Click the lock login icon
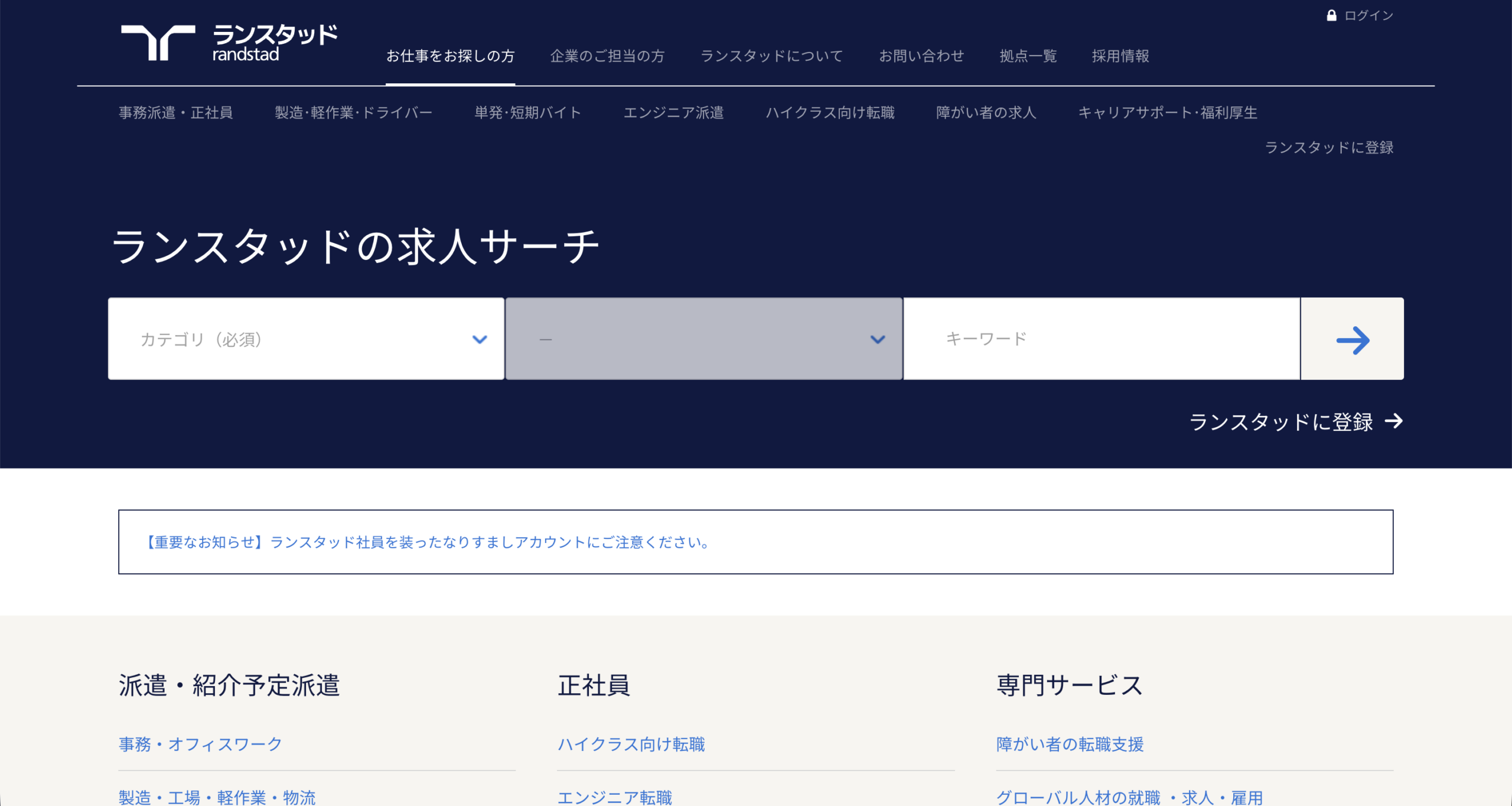Viewport: 1512px width, 806px height. point(1331,15)
